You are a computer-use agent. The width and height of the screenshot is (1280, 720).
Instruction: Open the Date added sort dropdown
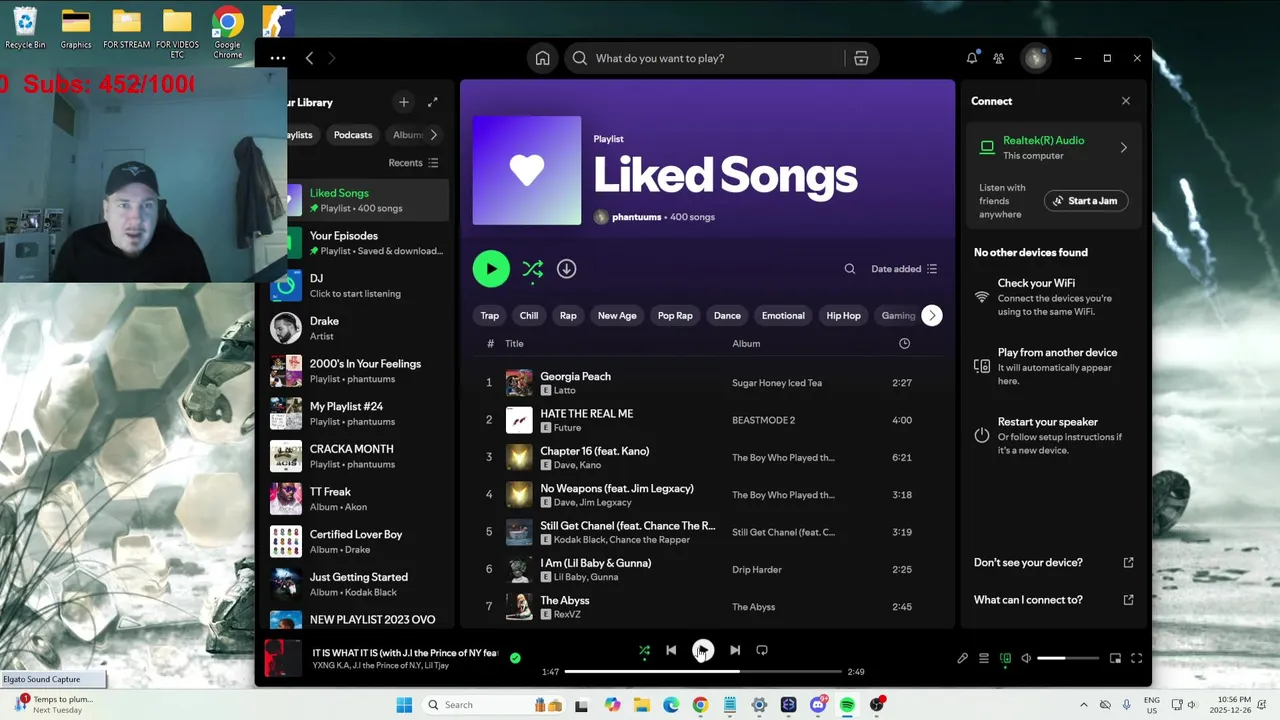904,268
